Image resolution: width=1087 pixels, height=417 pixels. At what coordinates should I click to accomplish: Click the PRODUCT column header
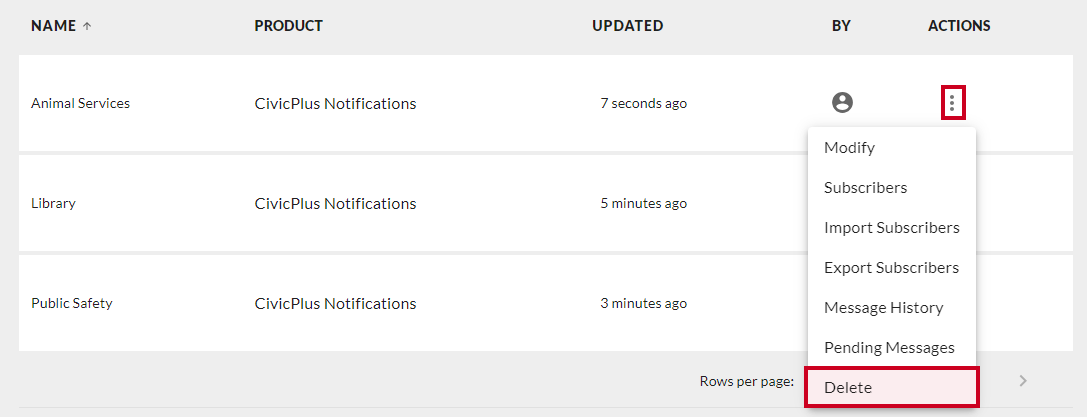(288, 26)
